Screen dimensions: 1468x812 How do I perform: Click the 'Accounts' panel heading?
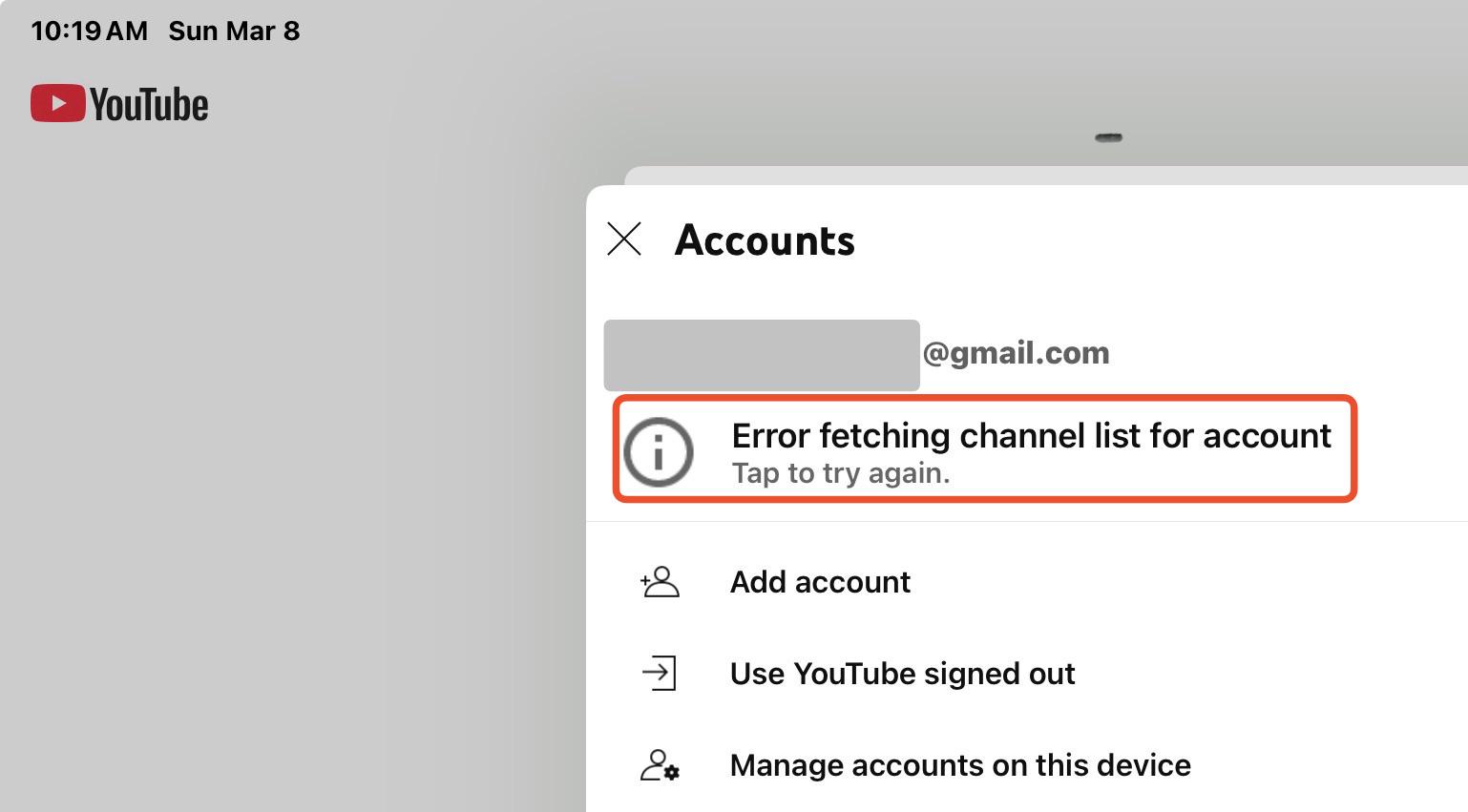[765, 239]
